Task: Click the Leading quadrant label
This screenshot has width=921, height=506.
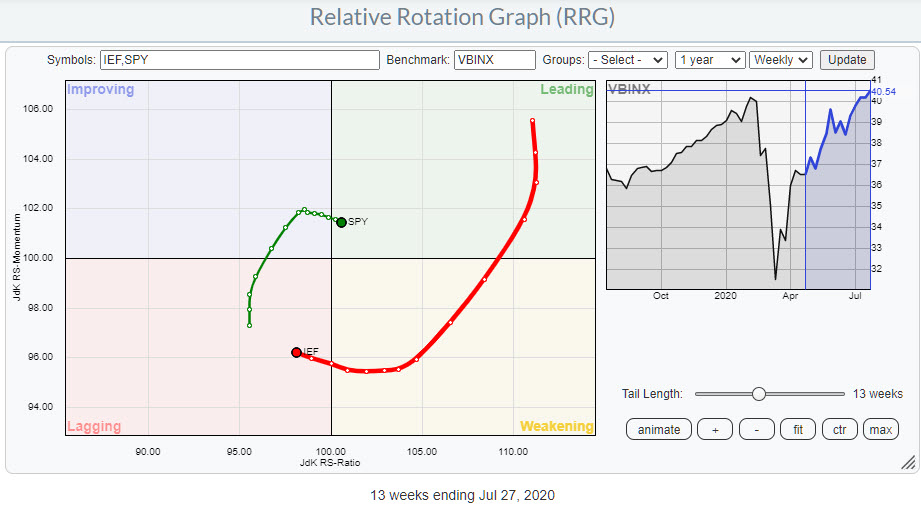Action: 567,90
